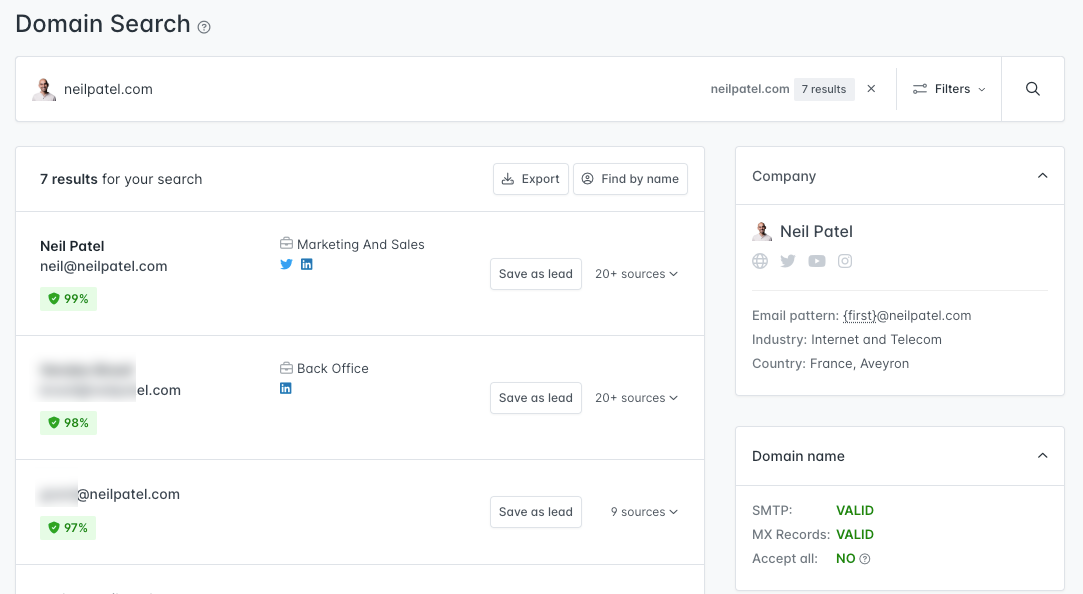Open LinkedIn icon under Back Office
The height and width of the screenshot is (594, 1083).
pyautogui.click(x=285, y=388)
